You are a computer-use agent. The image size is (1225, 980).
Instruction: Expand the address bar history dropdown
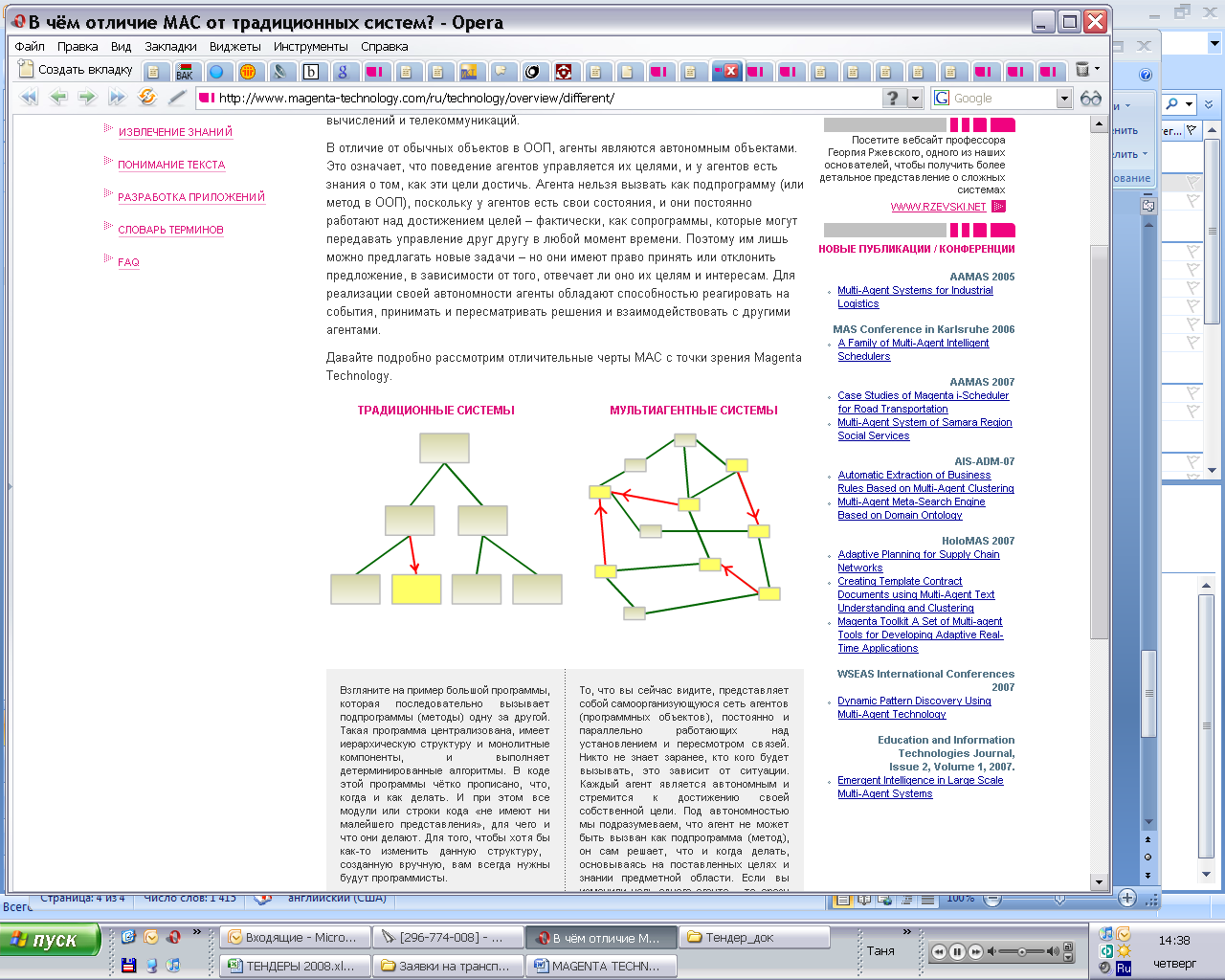pos(915,98)
